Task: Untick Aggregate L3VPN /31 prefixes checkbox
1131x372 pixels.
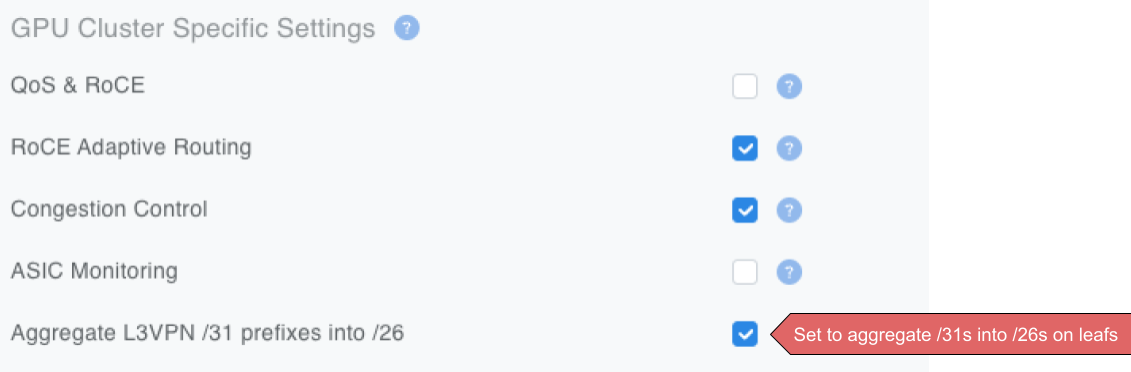Action: [745, 334]
